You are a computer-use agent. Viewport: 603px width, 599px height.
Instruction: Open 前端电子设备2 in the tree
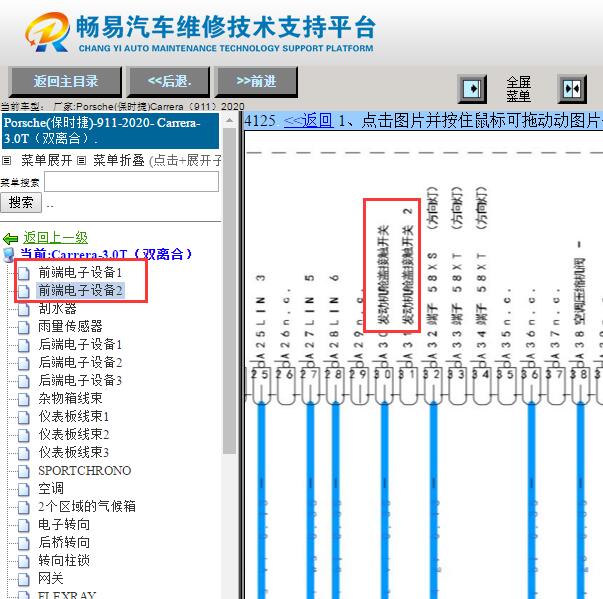(80, 290)
